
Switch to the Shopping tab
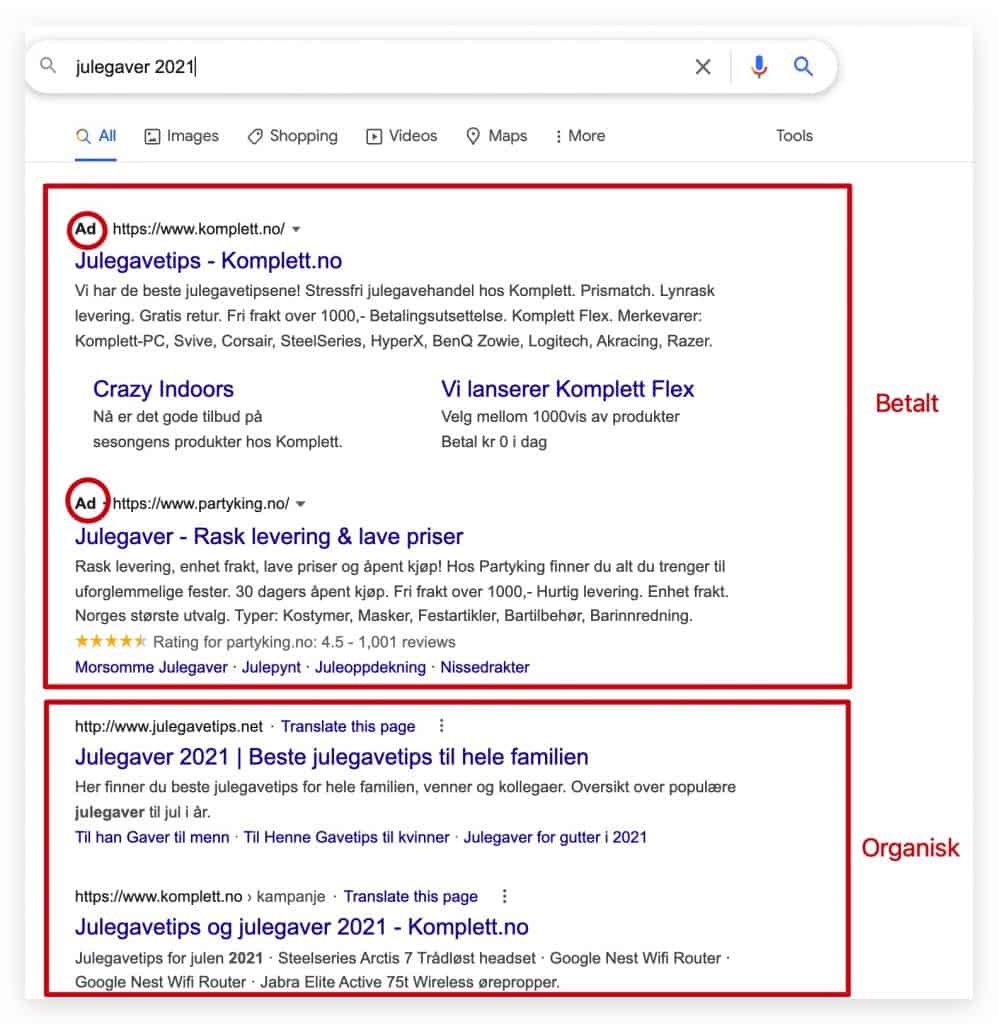tap(293, 136)
